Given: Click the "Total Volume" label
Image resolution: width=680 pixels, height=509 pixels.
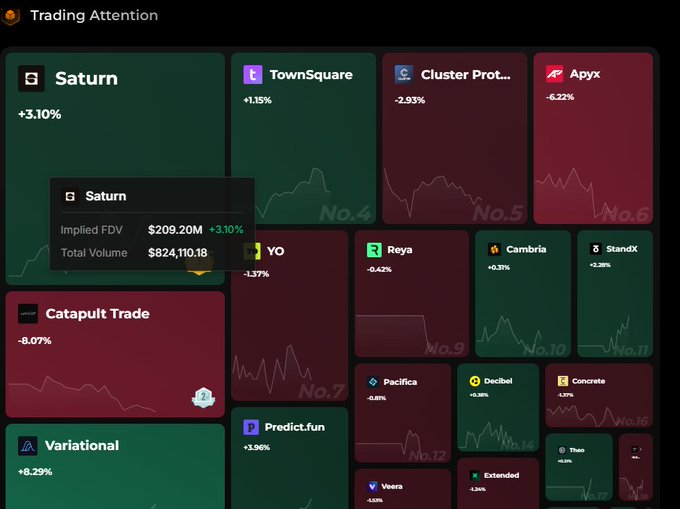Looking at the screenshot, I should pyautogui.click(x=94, y=253).
